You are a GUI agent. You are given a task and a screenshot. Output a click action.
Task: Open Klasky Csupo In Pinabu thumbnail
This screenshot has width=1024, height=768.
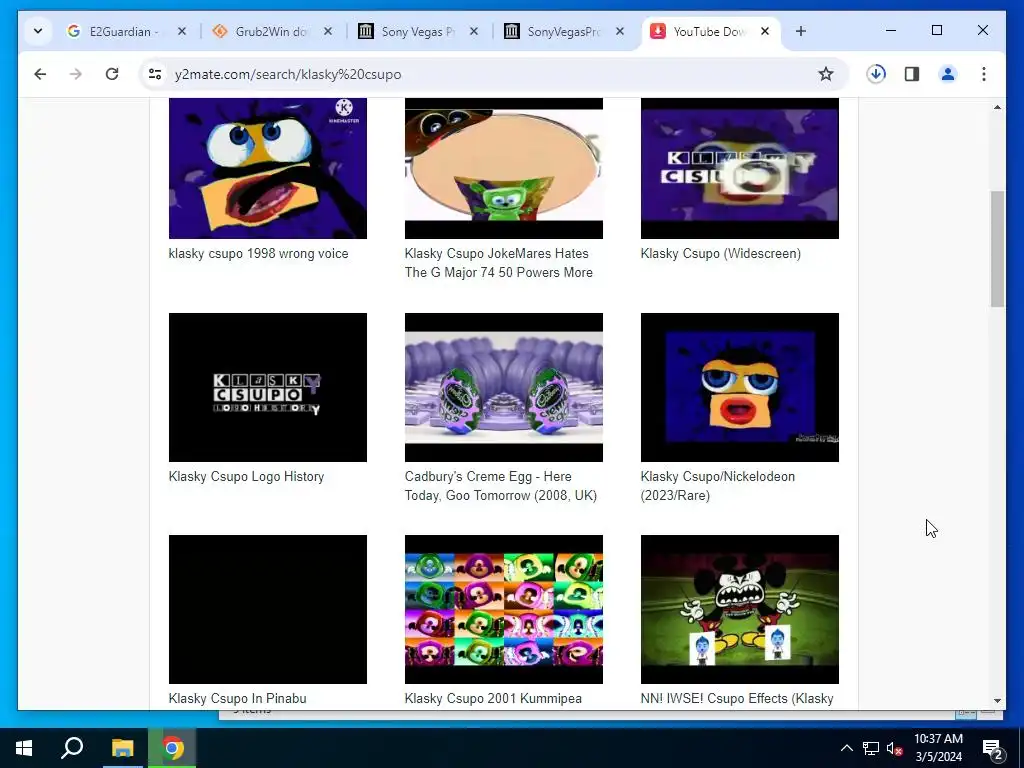pos(268,609)
